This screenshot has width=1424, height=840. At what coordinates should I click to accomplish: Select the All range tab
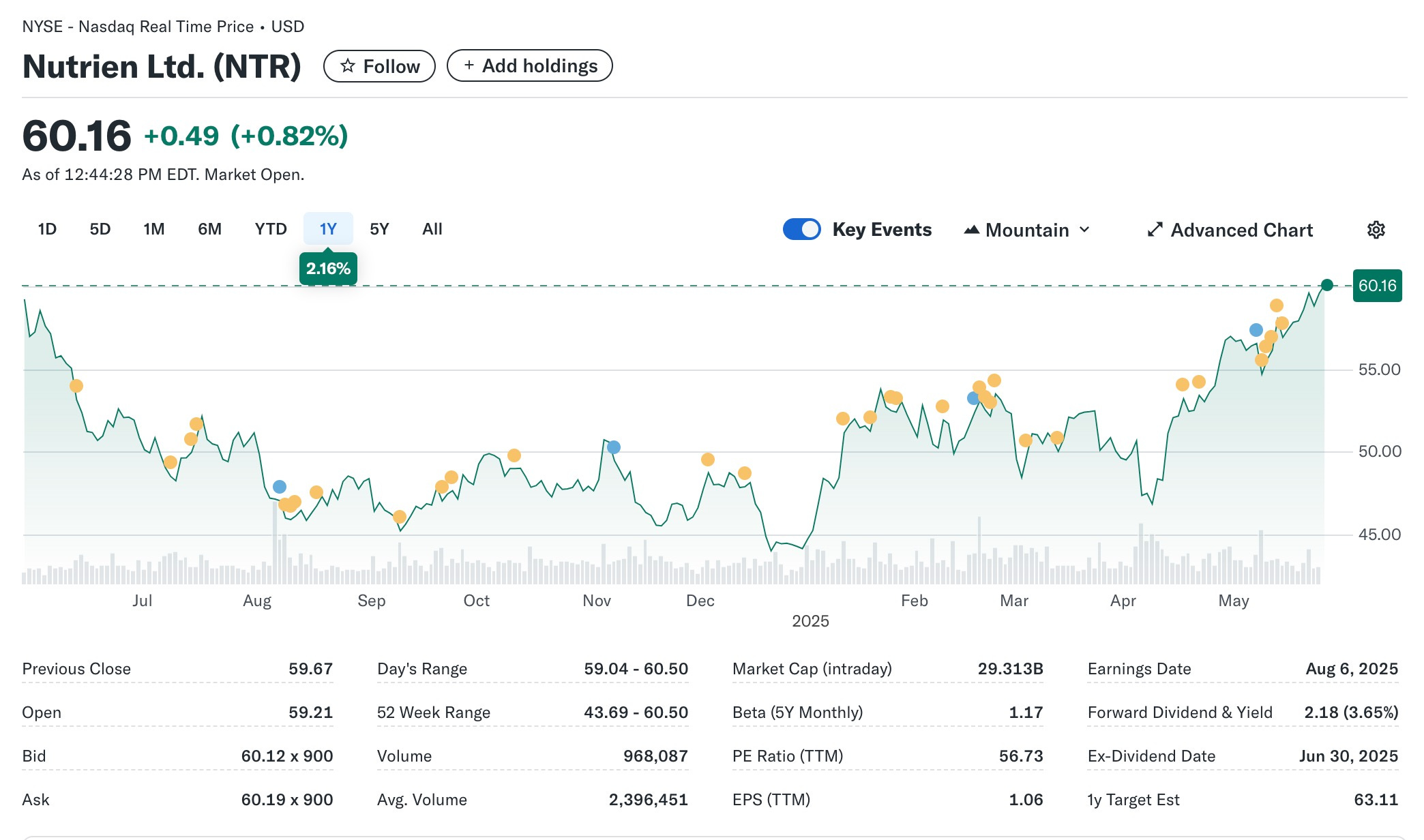pyautogui.click(x=432, y=229)
